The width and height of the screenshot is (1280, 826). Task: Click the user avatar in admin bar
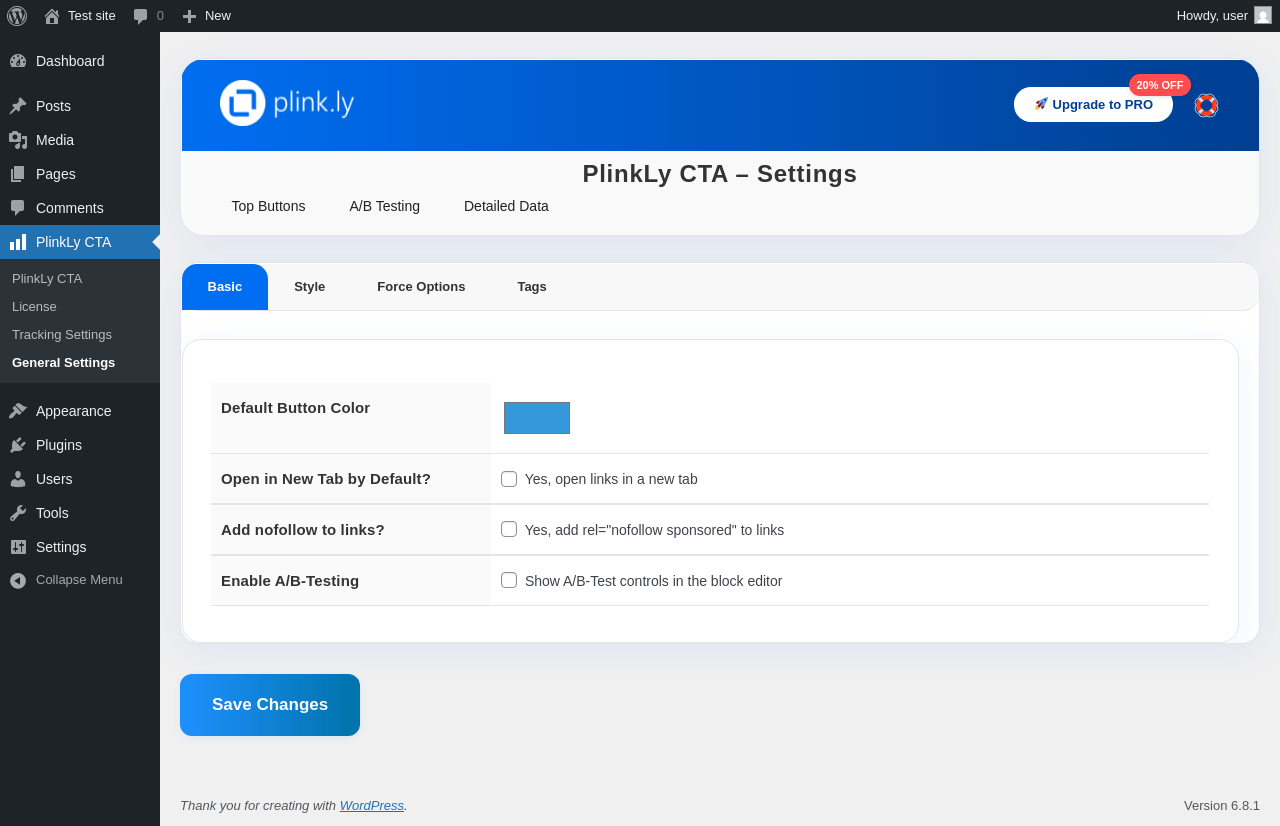point(1263,15)
